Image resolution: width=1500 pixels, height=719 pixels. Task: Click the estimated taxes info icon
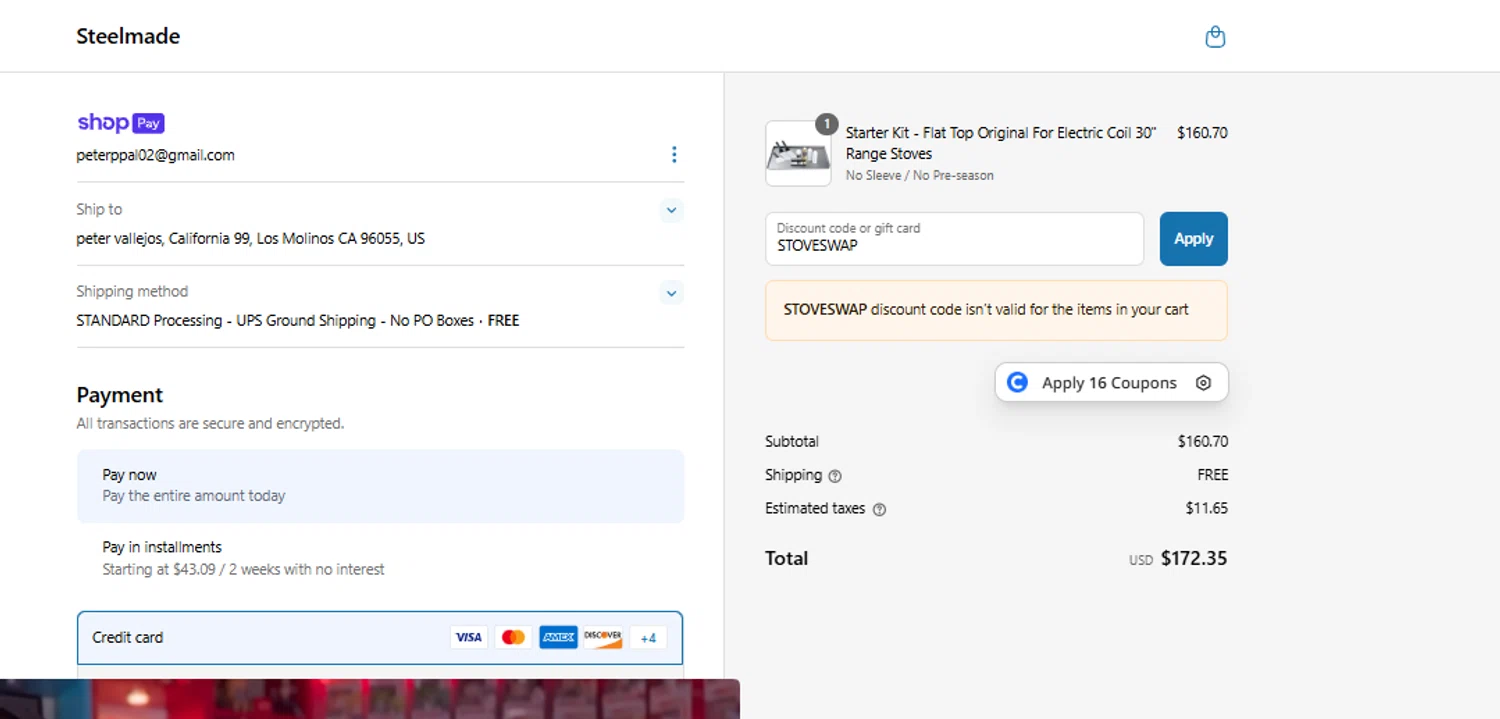tap(879, 509)
